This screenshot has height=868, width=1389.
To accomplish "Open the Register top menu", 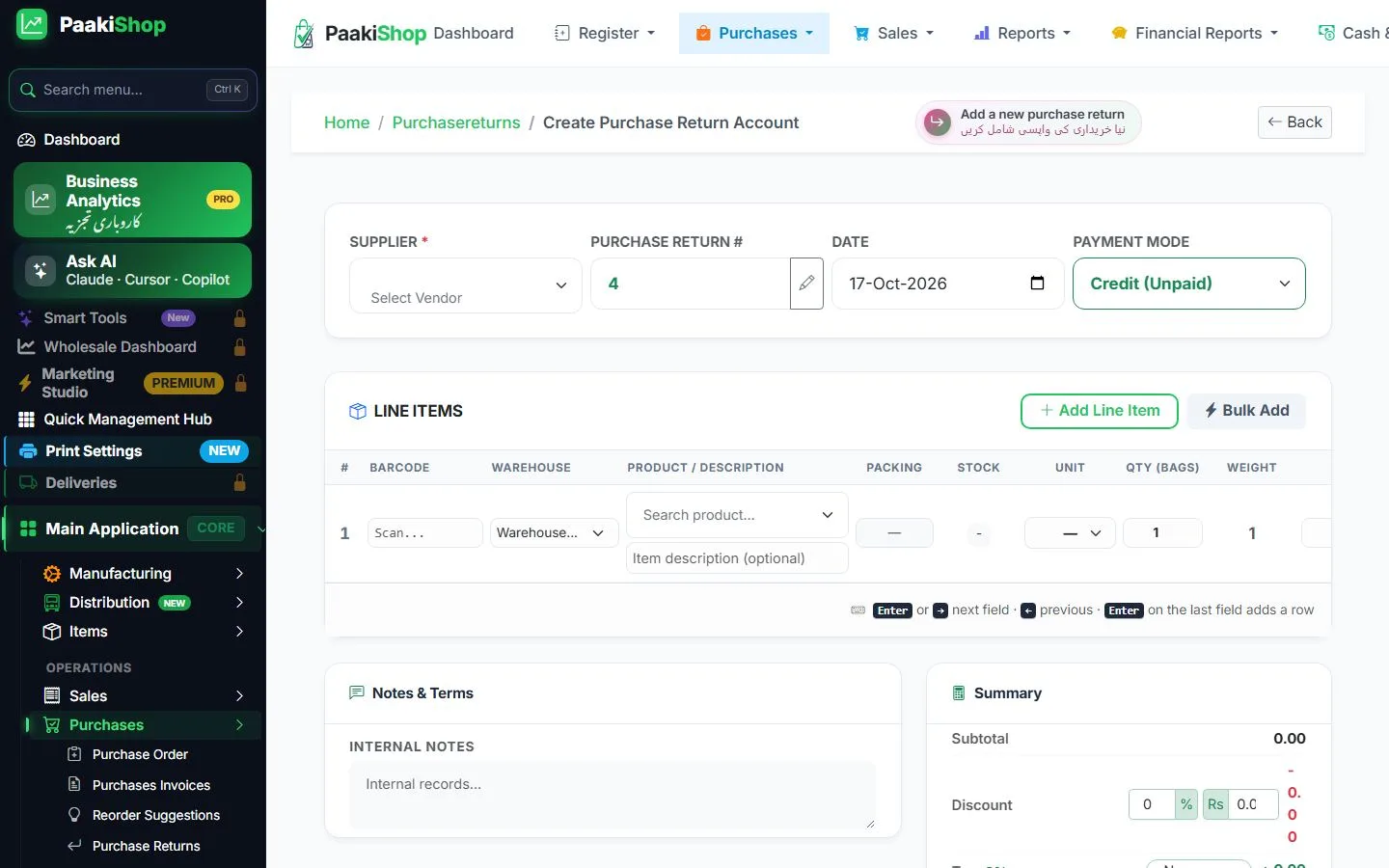I will click(605, 34).
